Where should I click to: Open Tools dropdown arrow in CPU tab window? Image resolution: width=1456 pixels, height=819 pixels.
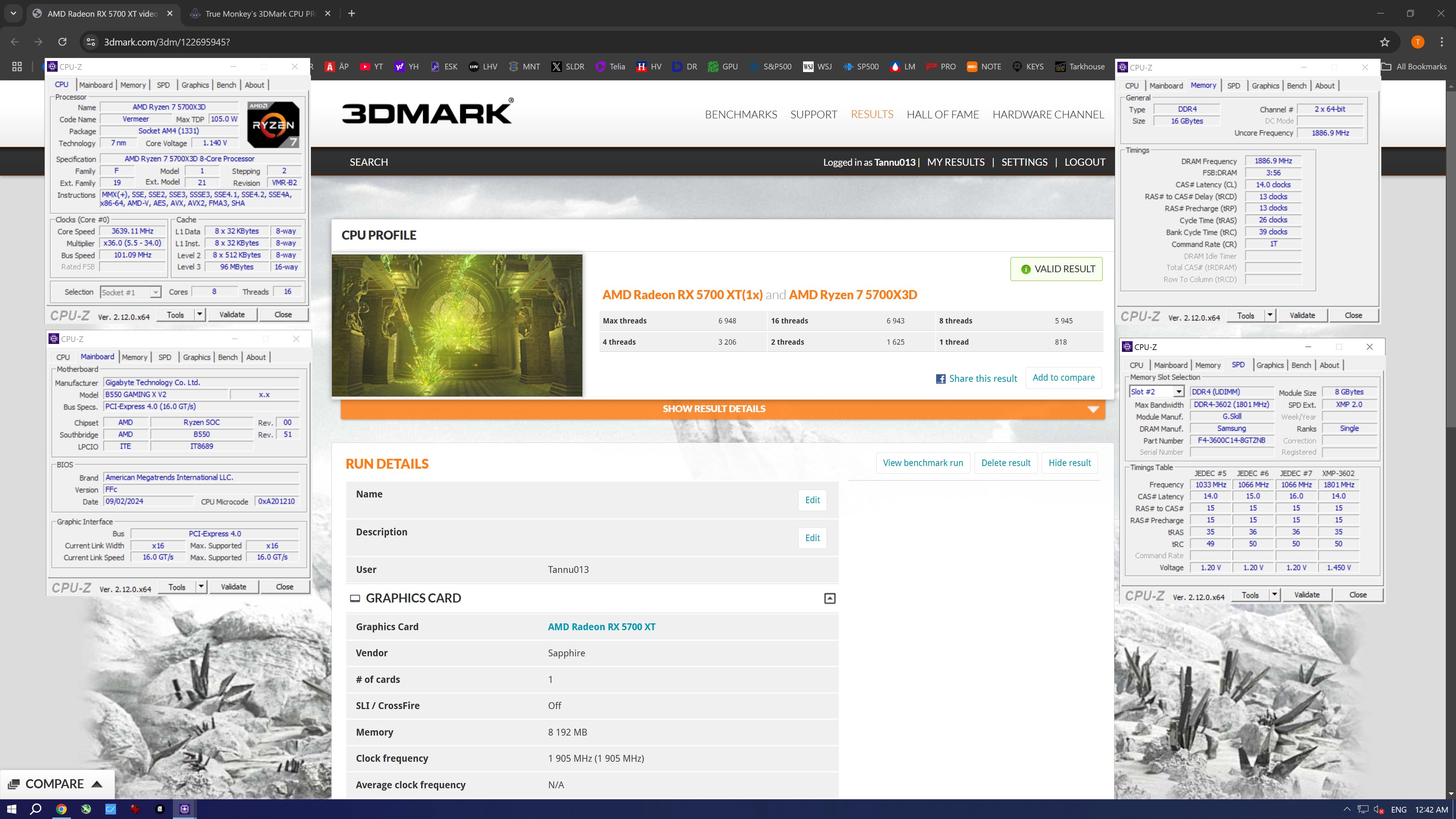199,314
